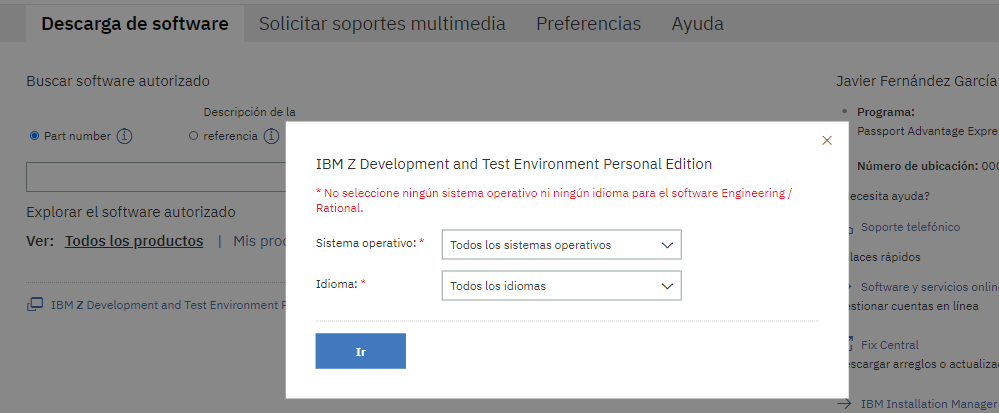
Task: Show Todos los productos view
Action: [x=134, y=241]
